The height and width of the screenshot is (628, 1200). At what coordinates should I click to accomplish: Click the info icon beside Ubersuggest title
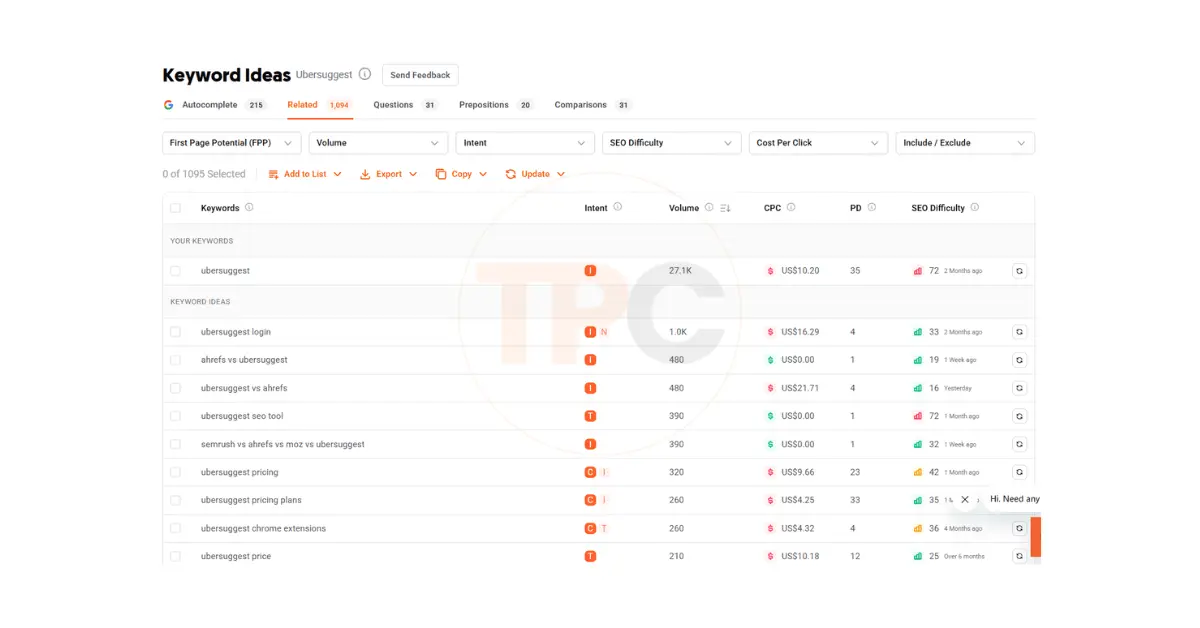tap(365, 74)
